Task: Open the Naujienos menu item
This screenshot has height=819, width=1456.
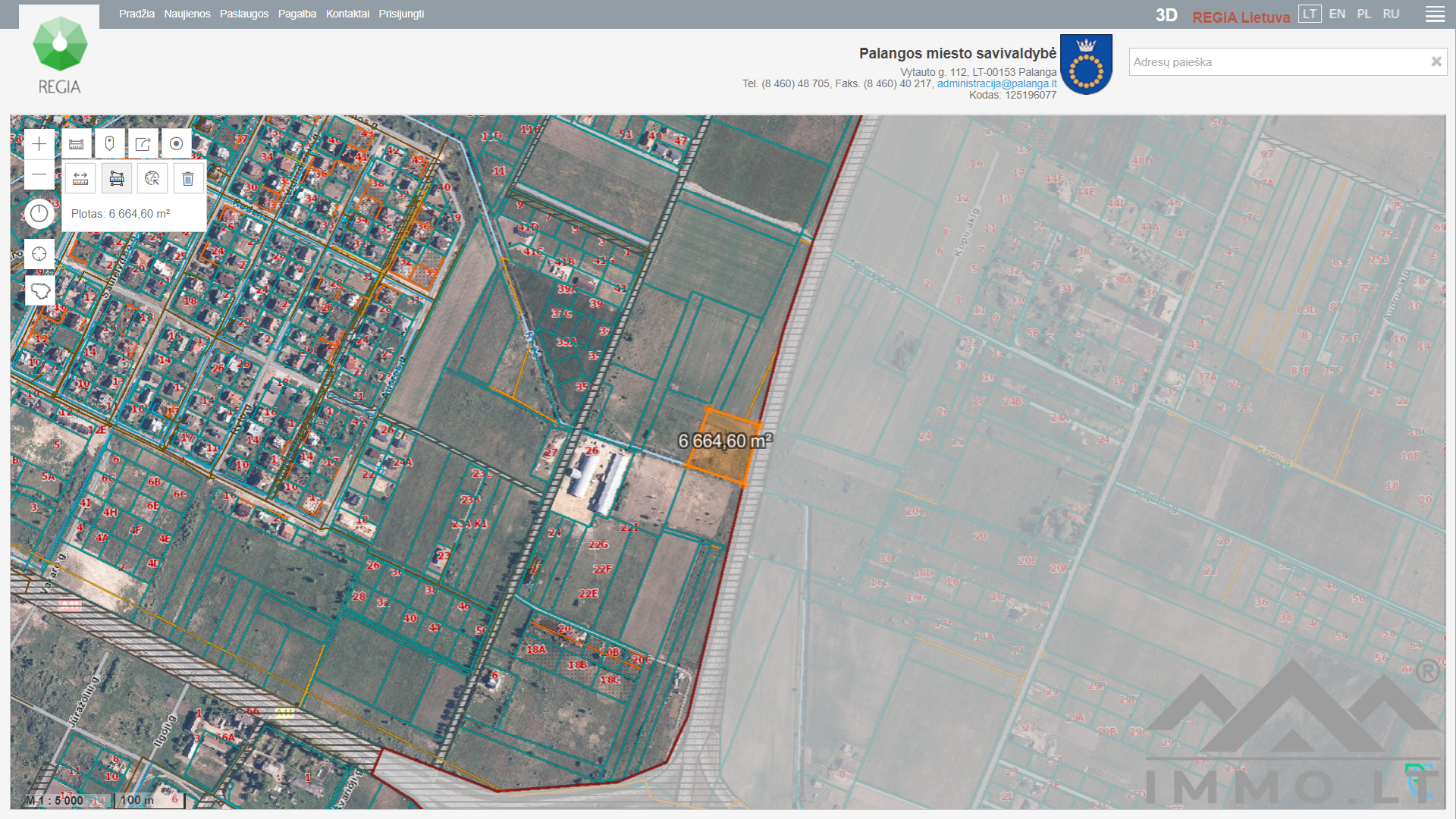Action: tap(187, 14)
